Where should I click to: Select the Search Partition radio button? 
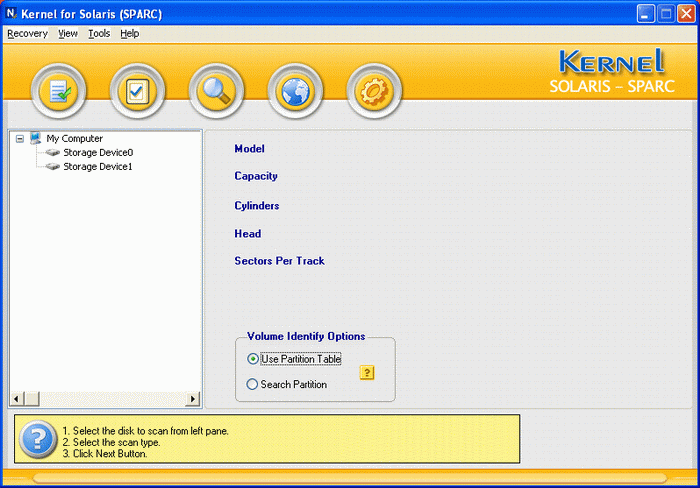252,384
